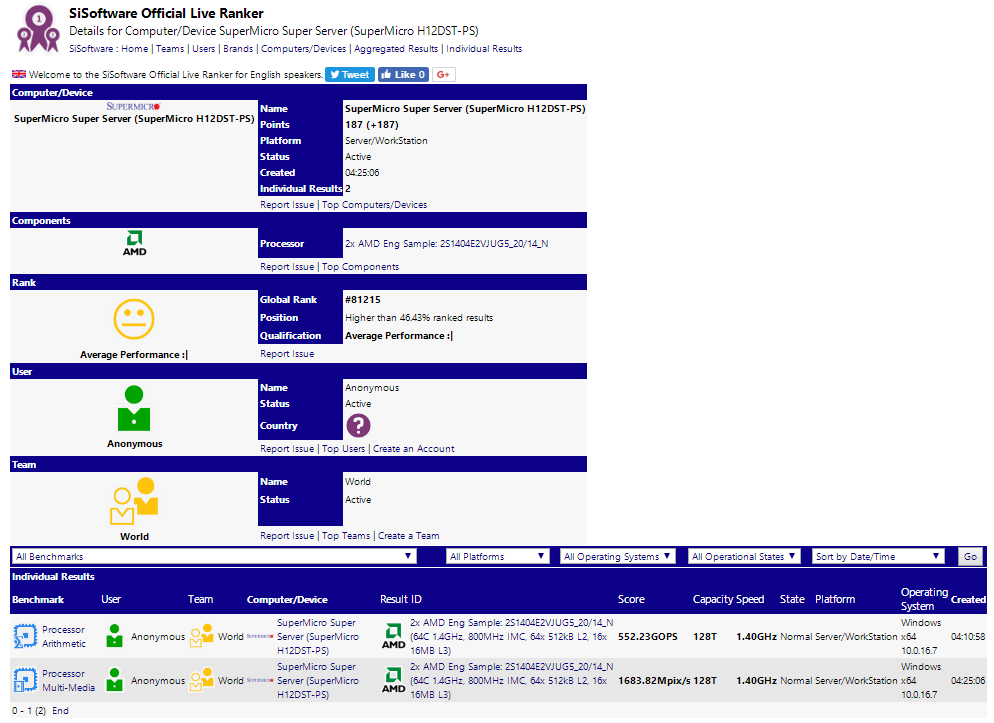Open the All Operational States dropdown
The image size is (994, 723).
[744, 556]
